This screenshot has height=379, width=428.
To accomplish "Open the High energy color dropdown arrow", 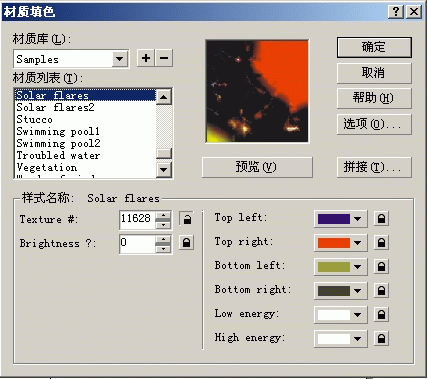I will [x=358, y=339].
